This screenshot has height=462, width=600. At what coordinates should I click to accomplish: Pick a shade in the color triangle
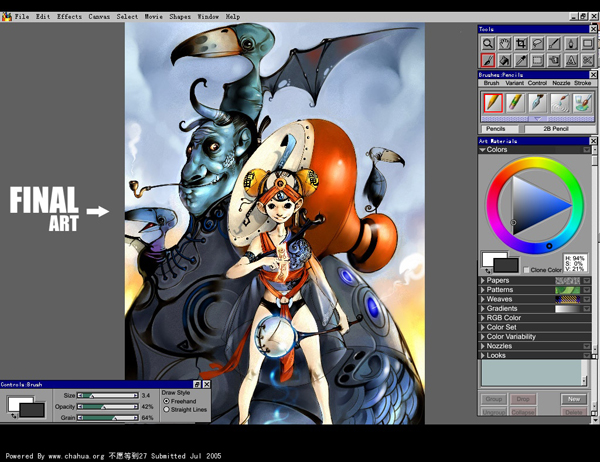click(532, 206)
